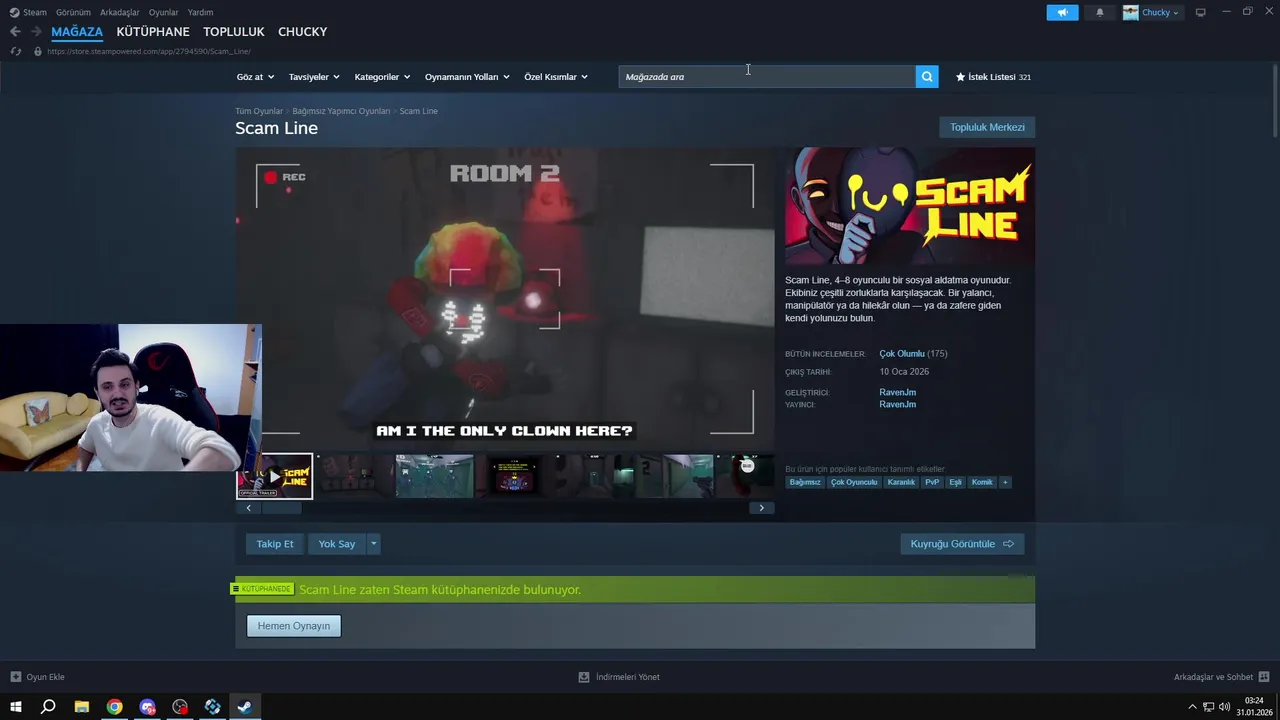Click the Yok Say button

click(x=337, y=544)
